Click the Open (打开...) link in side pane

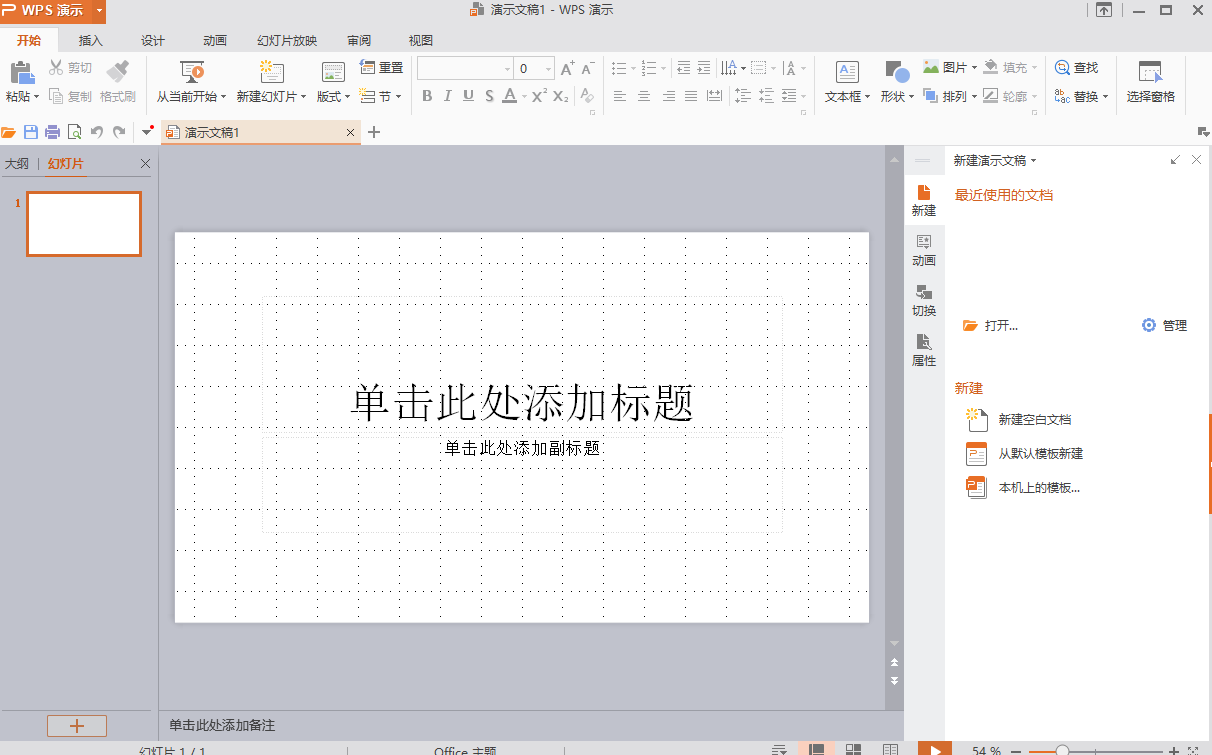[1000, 326]
